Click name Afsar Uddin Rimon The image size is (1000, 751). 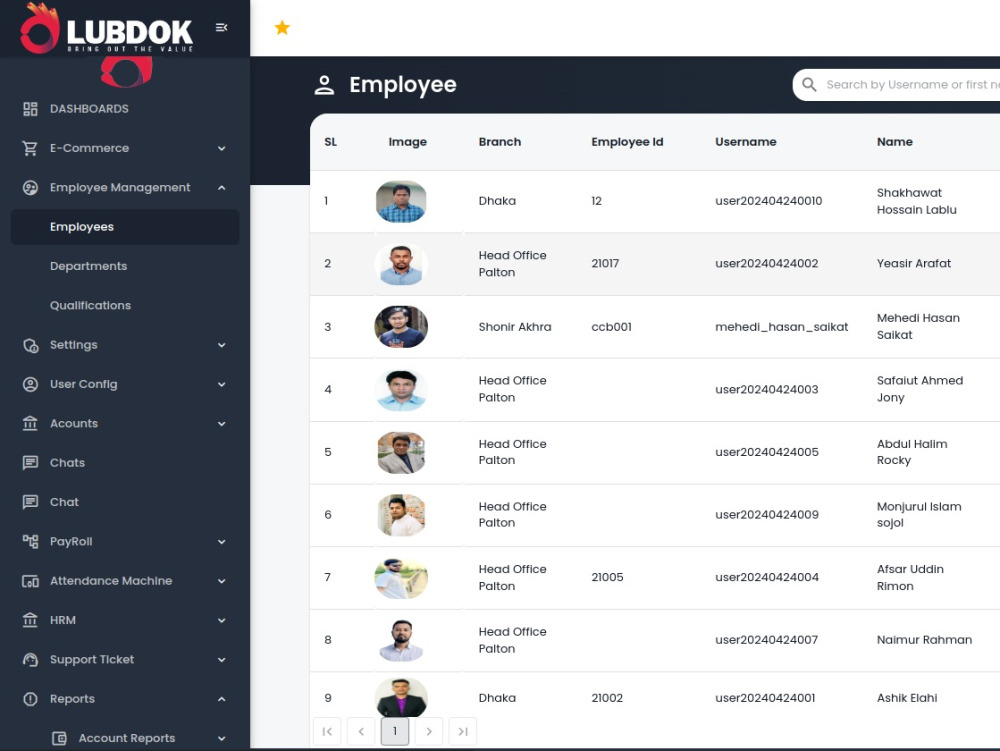pos(910,578)
